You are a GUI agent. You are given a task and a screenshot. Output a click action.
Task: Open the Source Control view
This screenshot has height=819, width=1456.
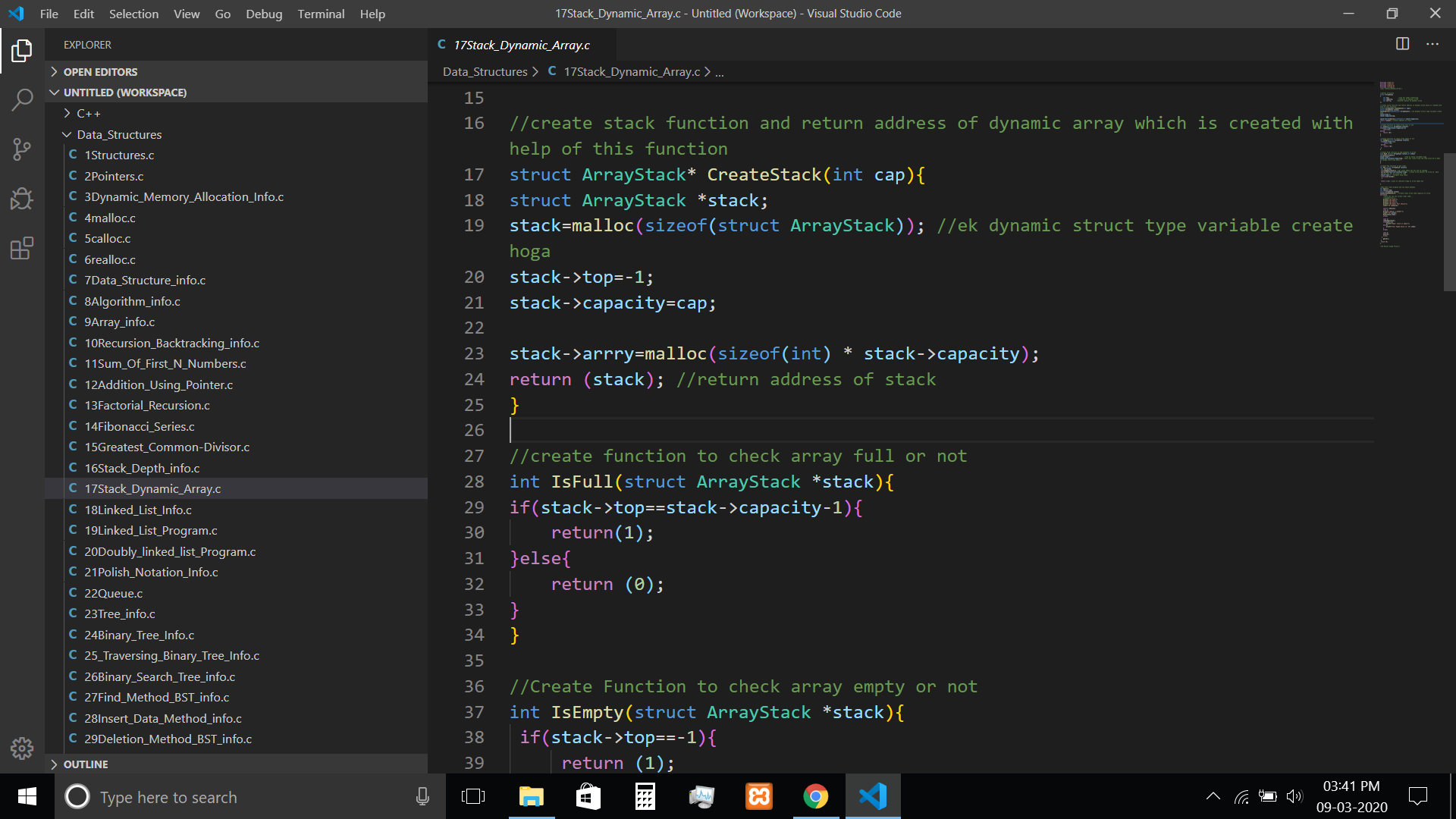(x=22, y=149)
